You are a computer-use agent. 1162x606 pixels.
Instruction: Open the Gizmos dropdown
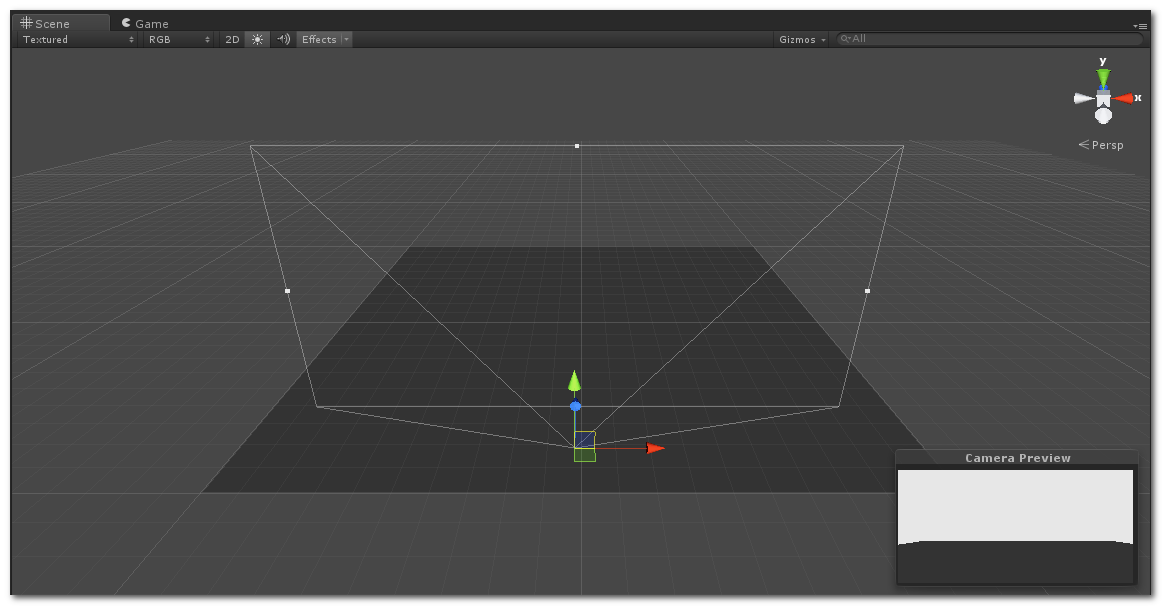point(802,39)
